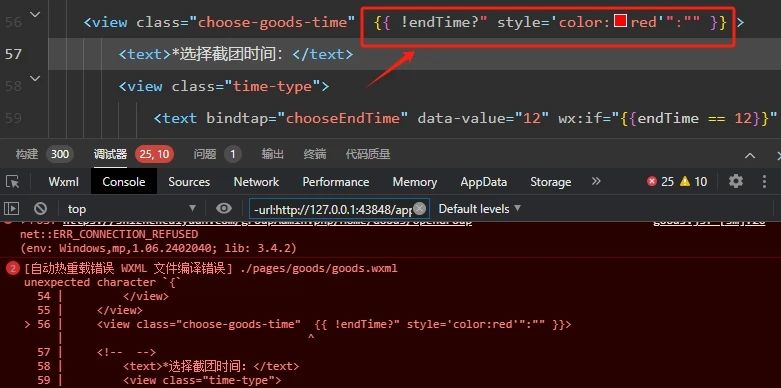This screenshot has width=781, height=388.
Task: Open the Memory tab
Action: pos(414,182)
